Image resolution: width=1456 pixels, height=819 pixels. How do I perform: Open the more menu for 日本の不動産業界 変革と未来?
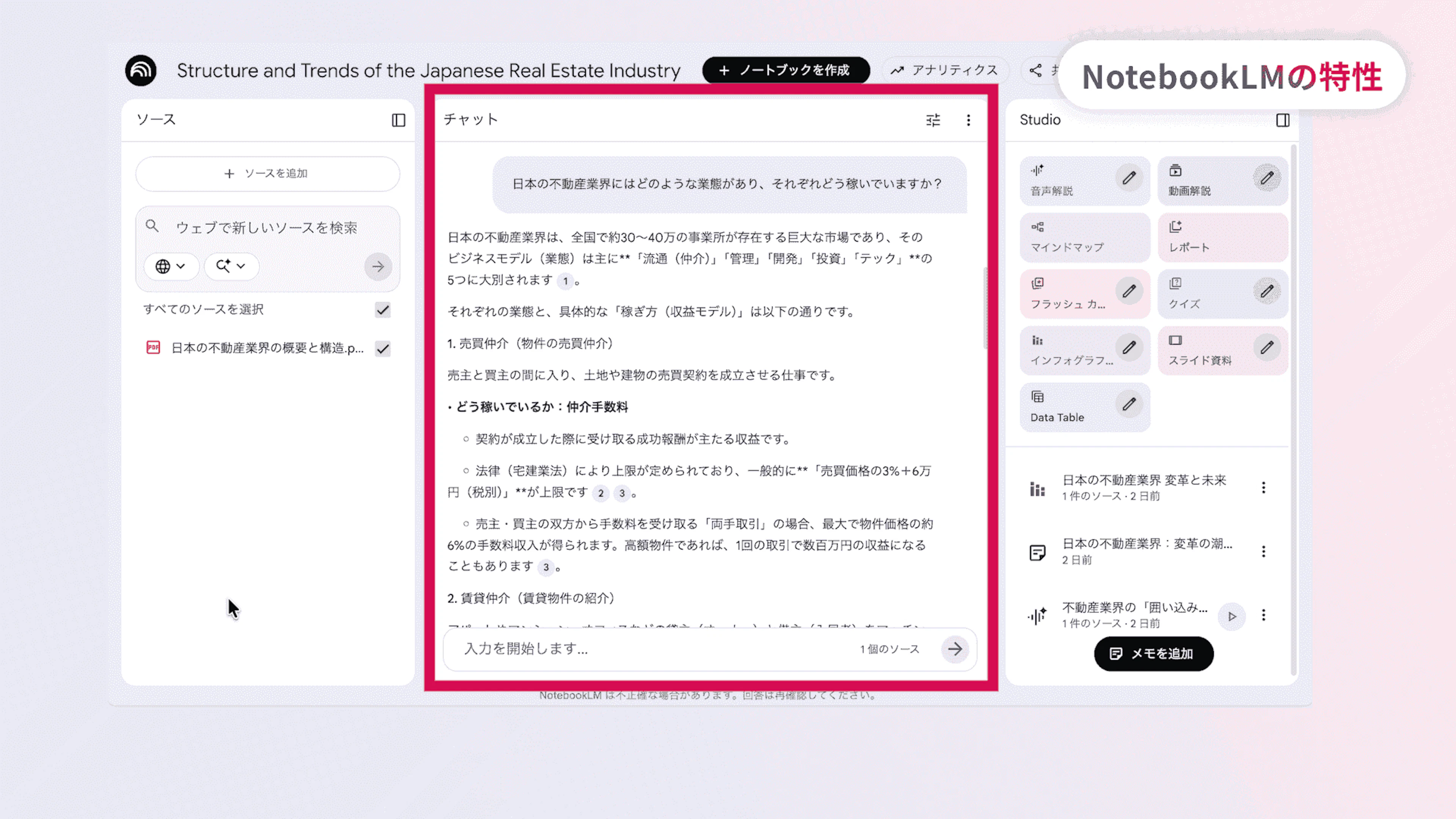[1263, 487]
